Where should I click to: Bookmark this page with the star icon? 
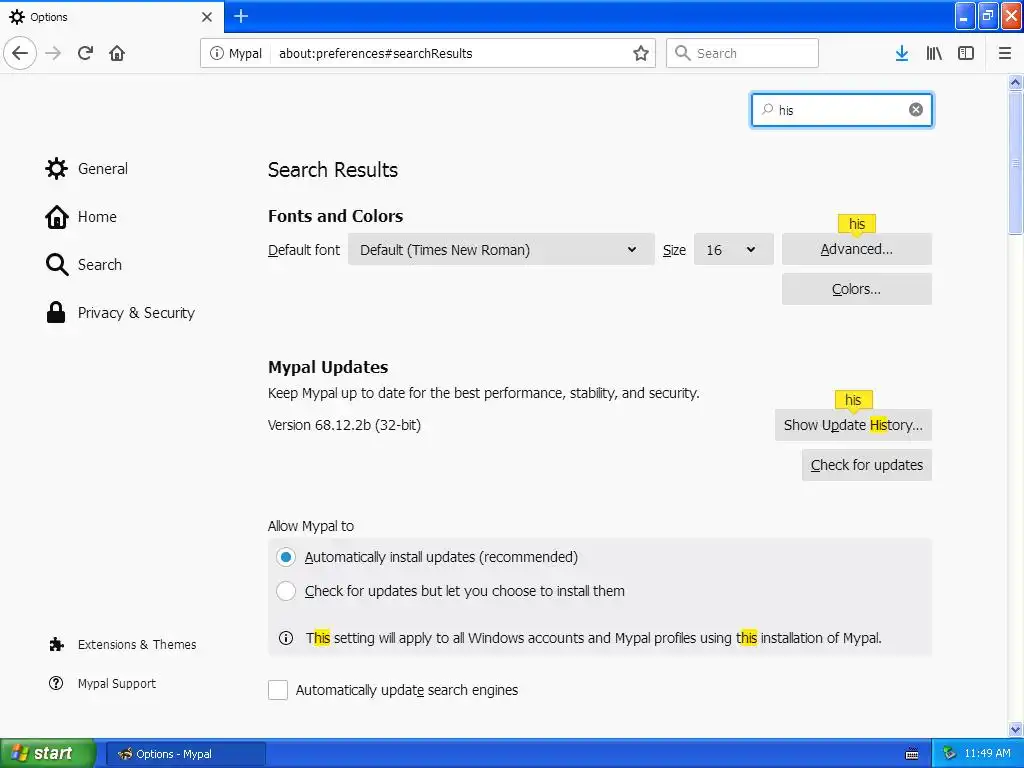[x=641, y=53]
